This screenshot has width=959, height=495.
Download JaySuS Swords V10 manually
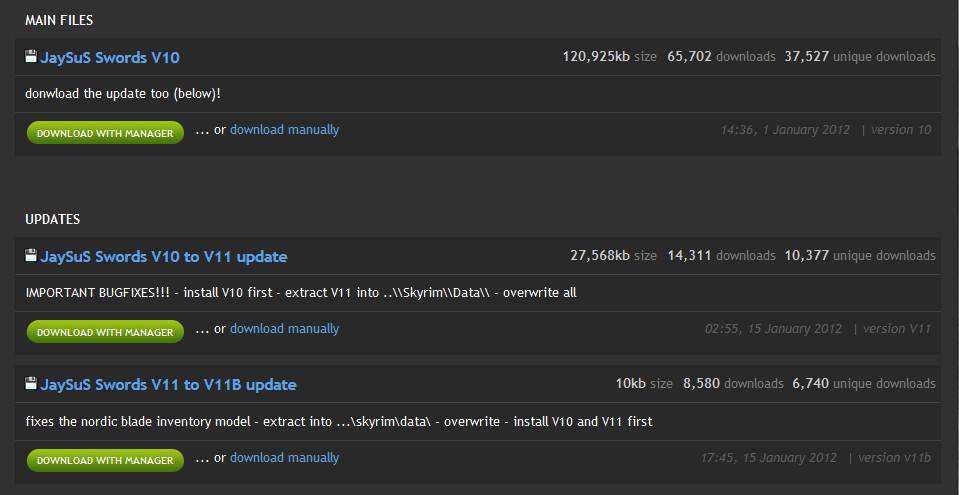pos(284,130)
